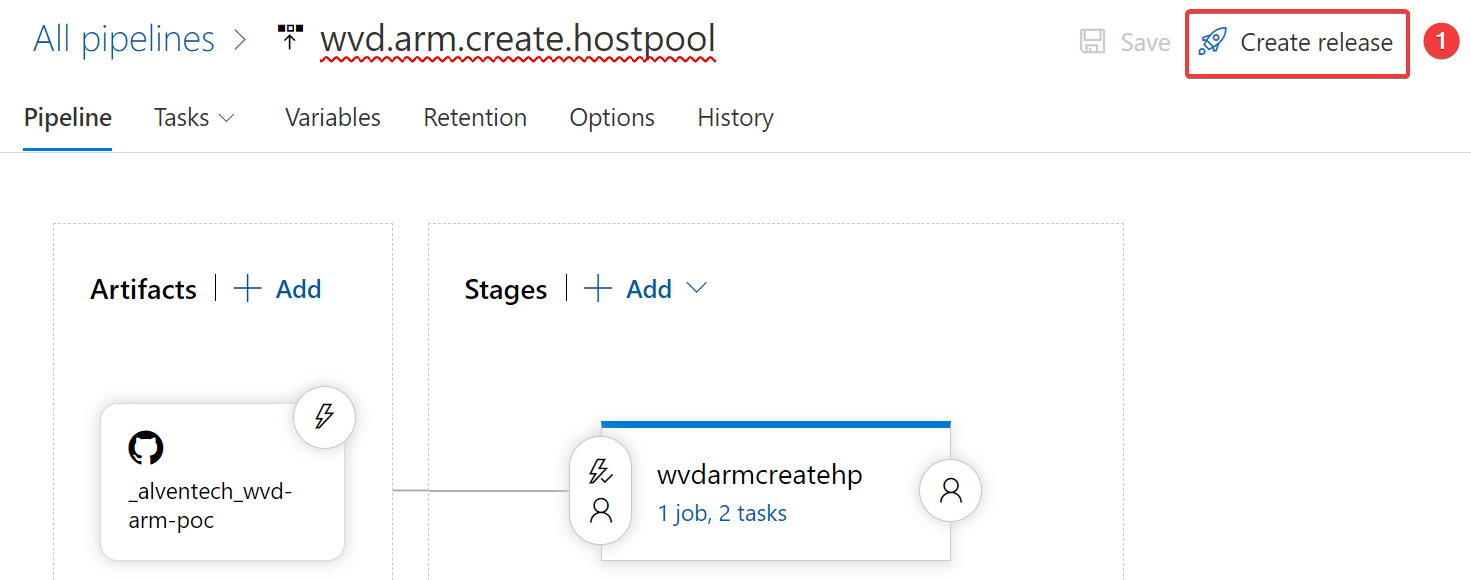Open the Stages Add dropdown chevron

(x=697, y=289)
